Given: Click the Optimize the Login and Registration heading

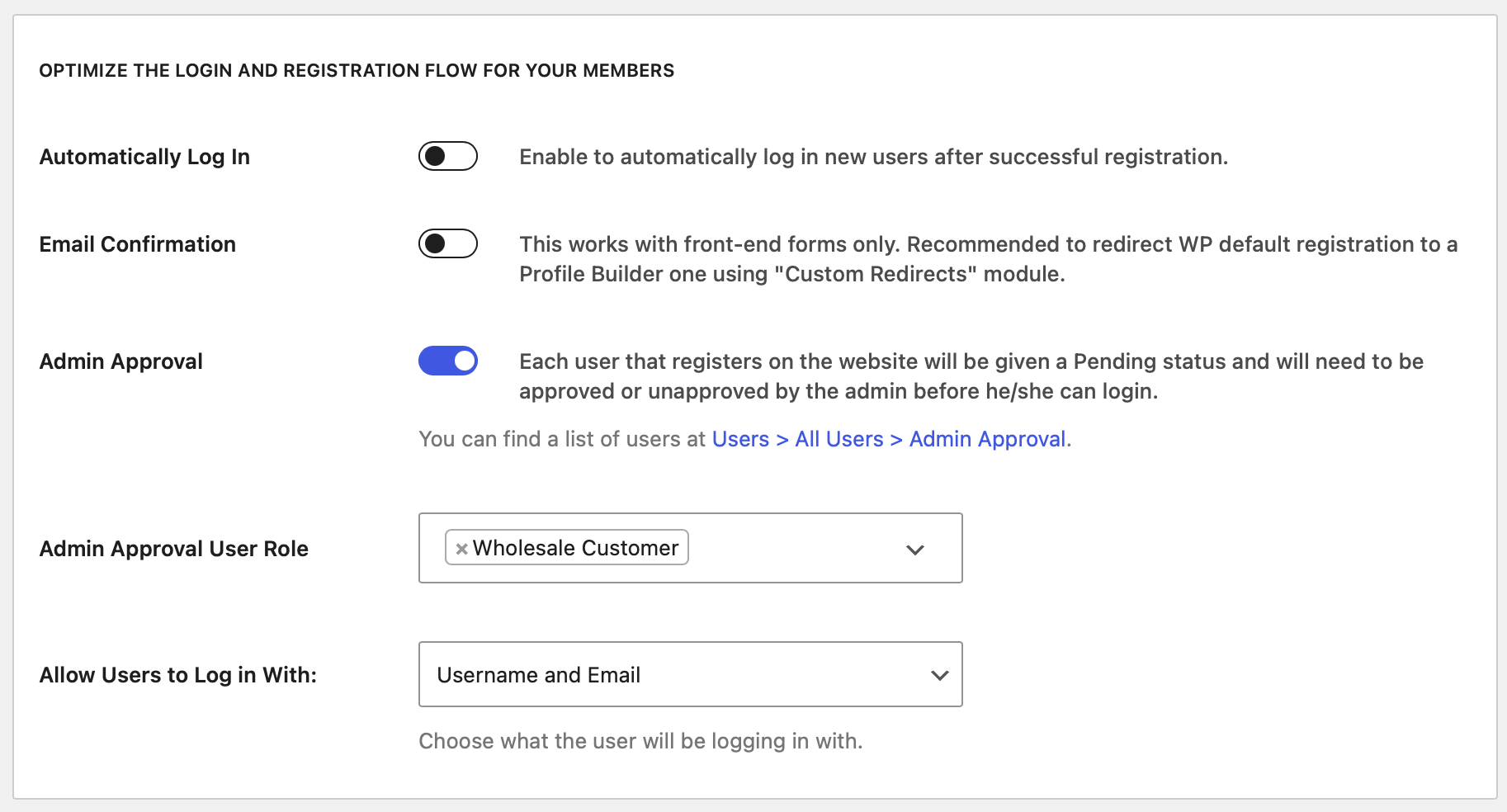Looking at the screenshot, I should tap(357, 71).
